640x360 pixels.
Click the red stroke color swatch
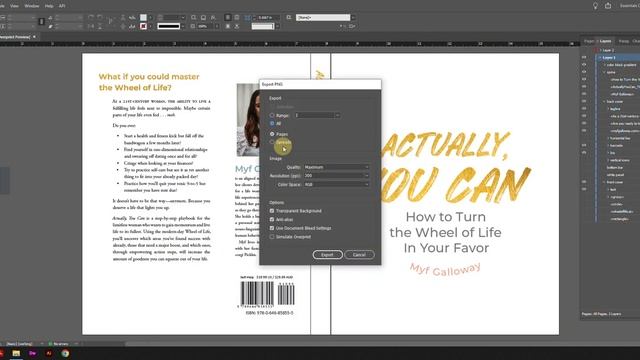[x=143, y=26]
